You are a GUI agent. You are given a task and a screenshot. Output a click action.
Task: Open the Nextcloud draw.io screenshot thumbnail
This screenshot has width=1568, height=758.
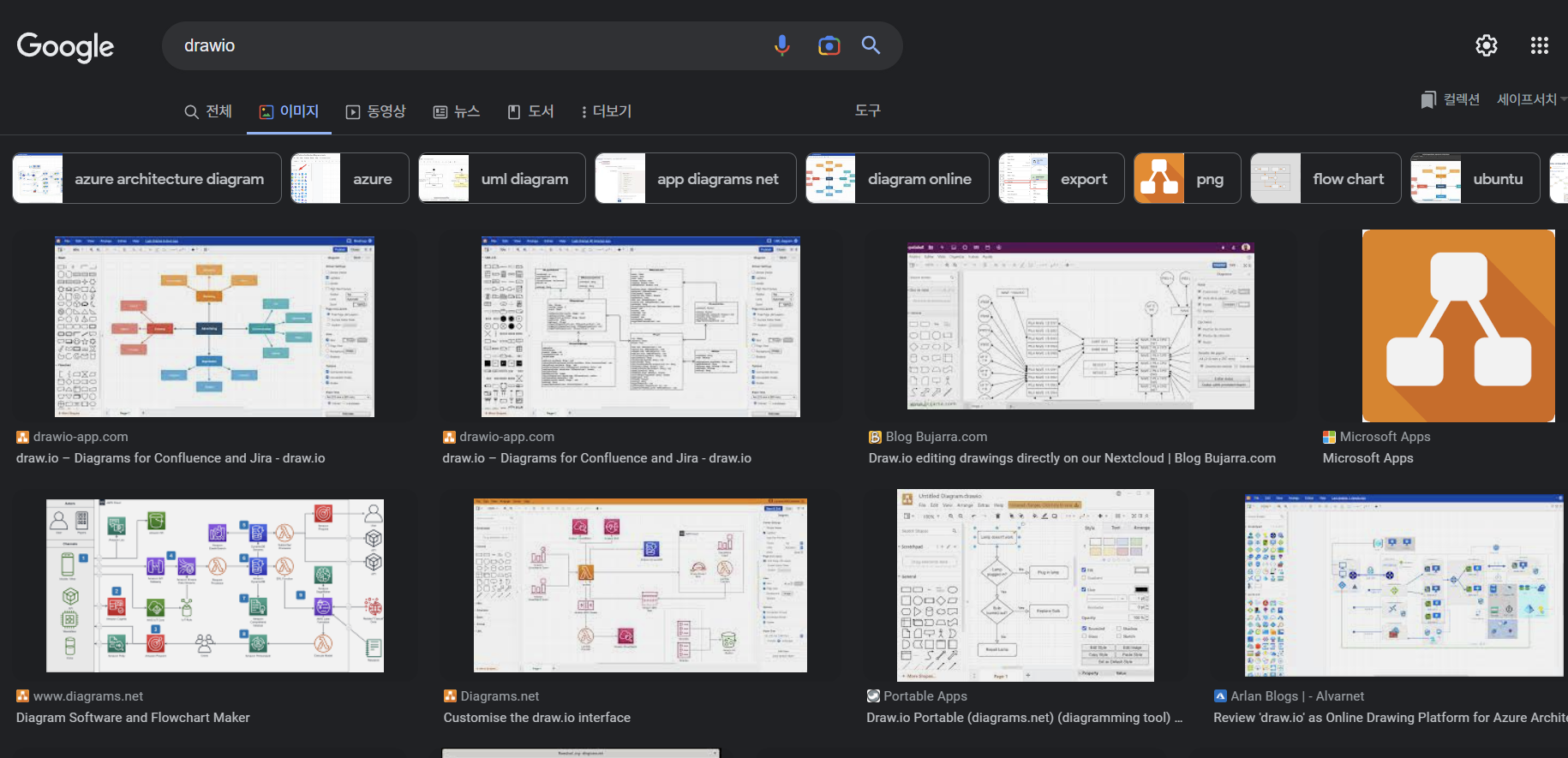[1080, 325]
